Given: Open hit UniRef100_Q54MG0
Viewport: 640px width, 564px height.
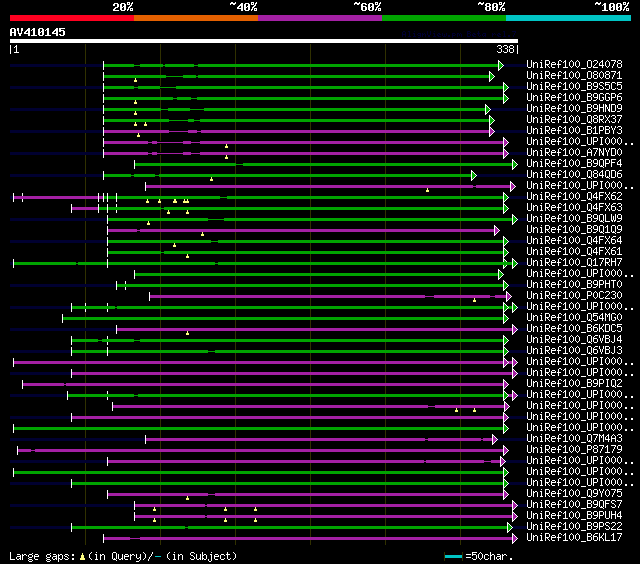Looking at the screenshot, I should [x=574, y=318].
